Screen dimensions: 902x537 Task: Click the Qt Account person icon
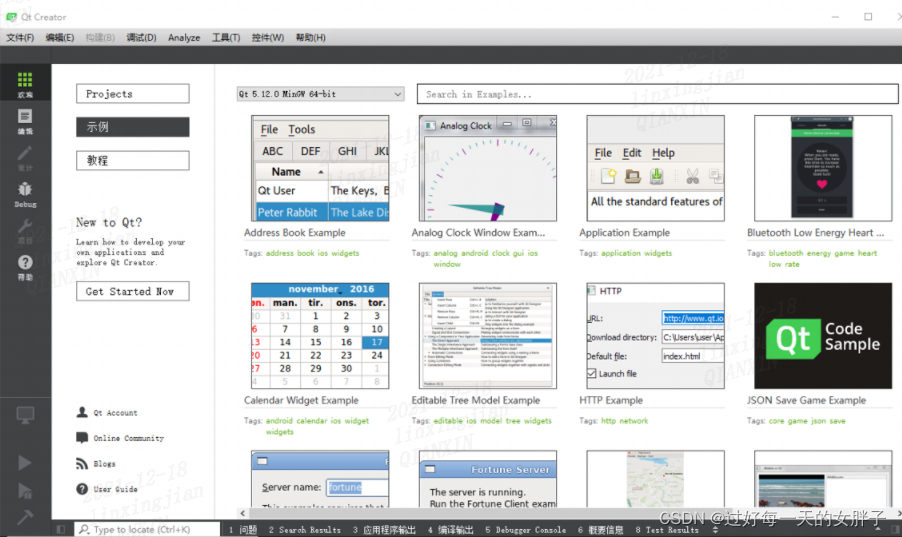82,412
